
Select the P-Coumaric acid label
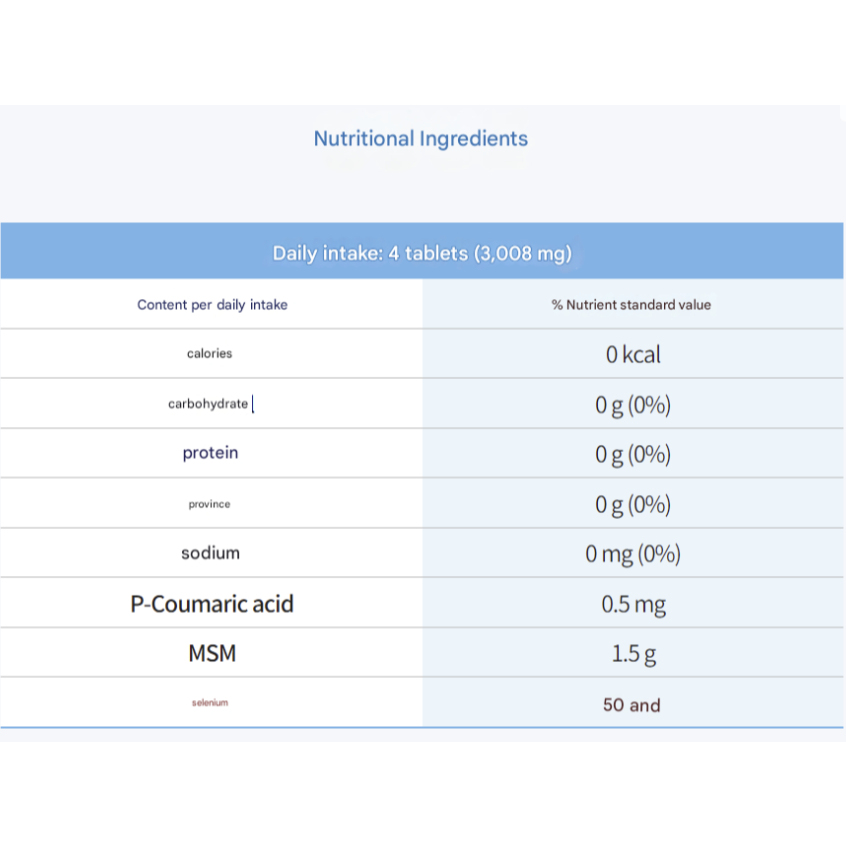point(212,604)
